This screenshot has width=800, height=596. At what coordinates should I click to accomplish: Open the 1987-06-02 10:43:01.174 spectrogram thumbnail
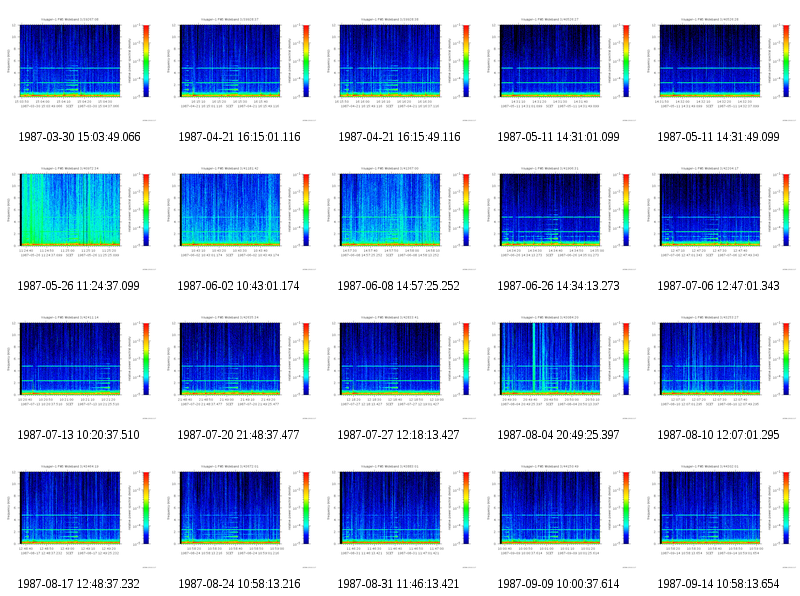(239, 218)
